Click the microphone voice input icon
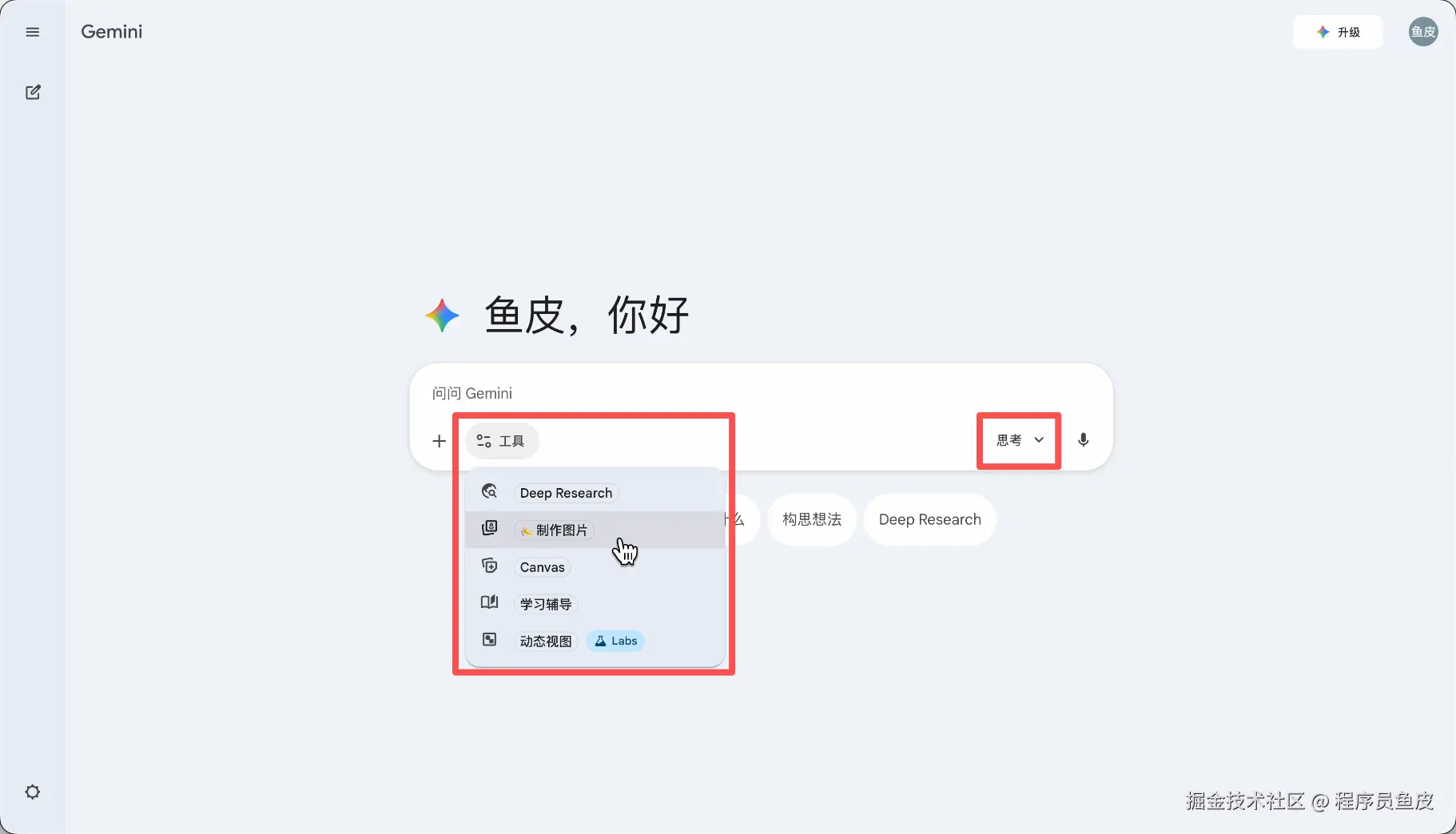1456x834 pixels. click(1083, 440)
